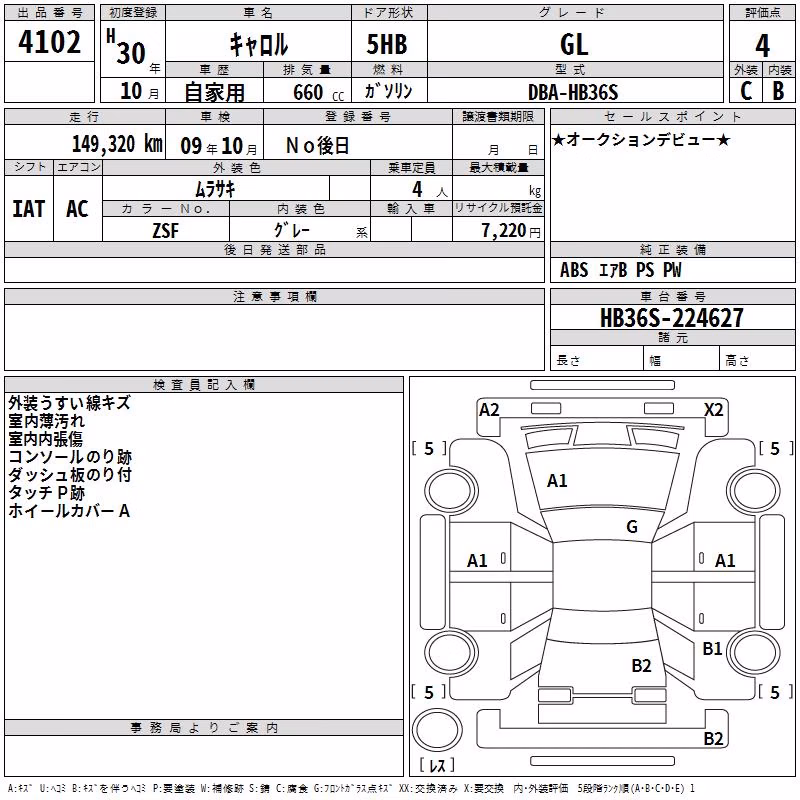Screen dimensions: 800x800
Task: Click inspector note コンソールのり跡
Action: 70,457
